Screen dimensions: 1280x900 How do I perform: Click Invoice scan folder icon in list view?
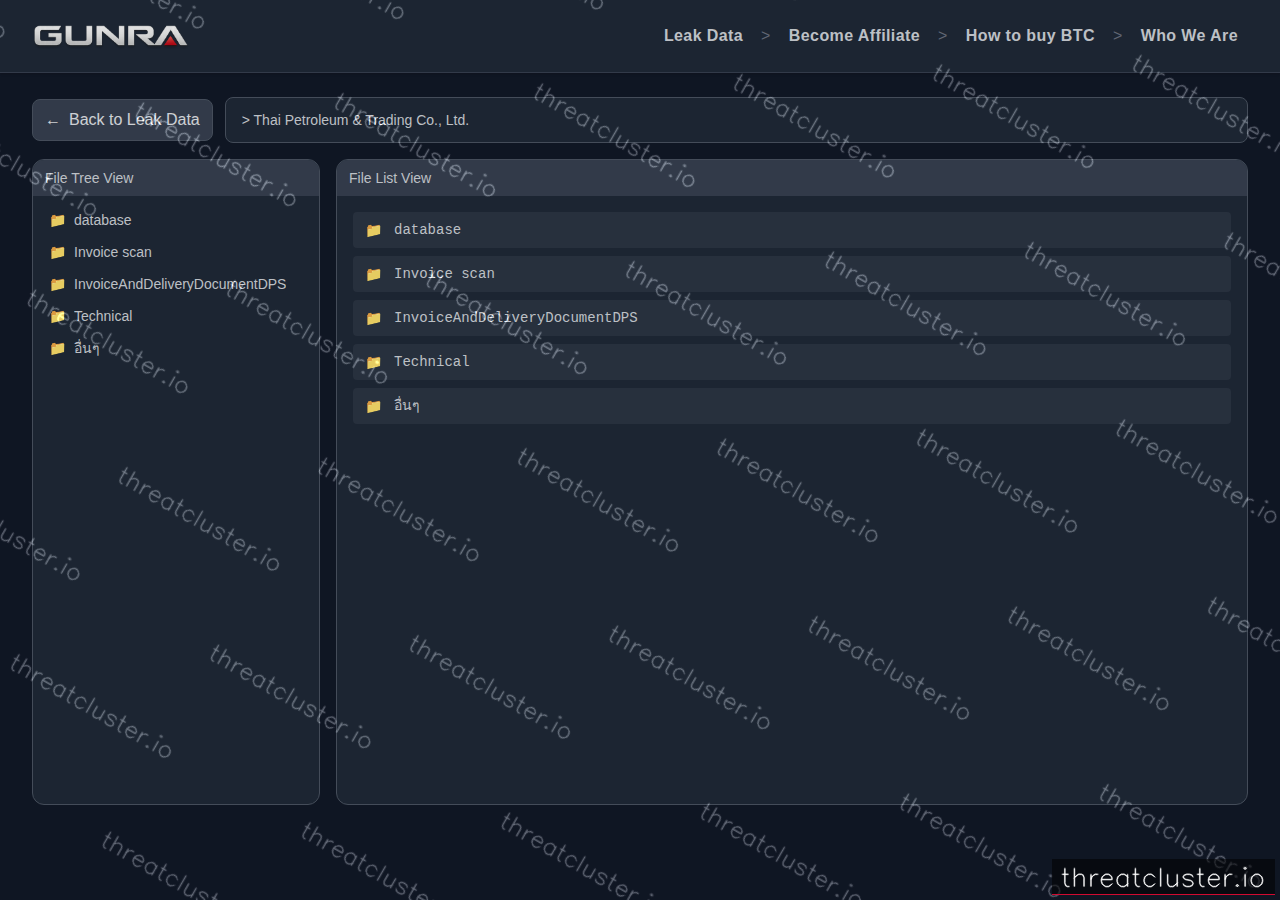[x=373, y=274]
